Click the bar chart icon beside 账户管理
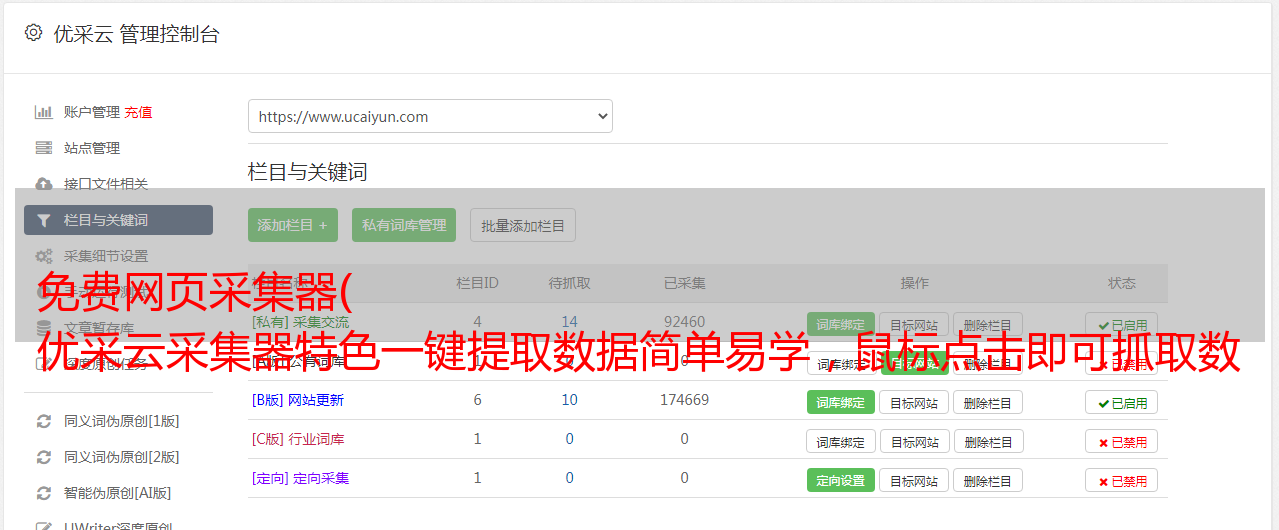This screenshot has height=530, width=1279. click(x=44, y=112)
